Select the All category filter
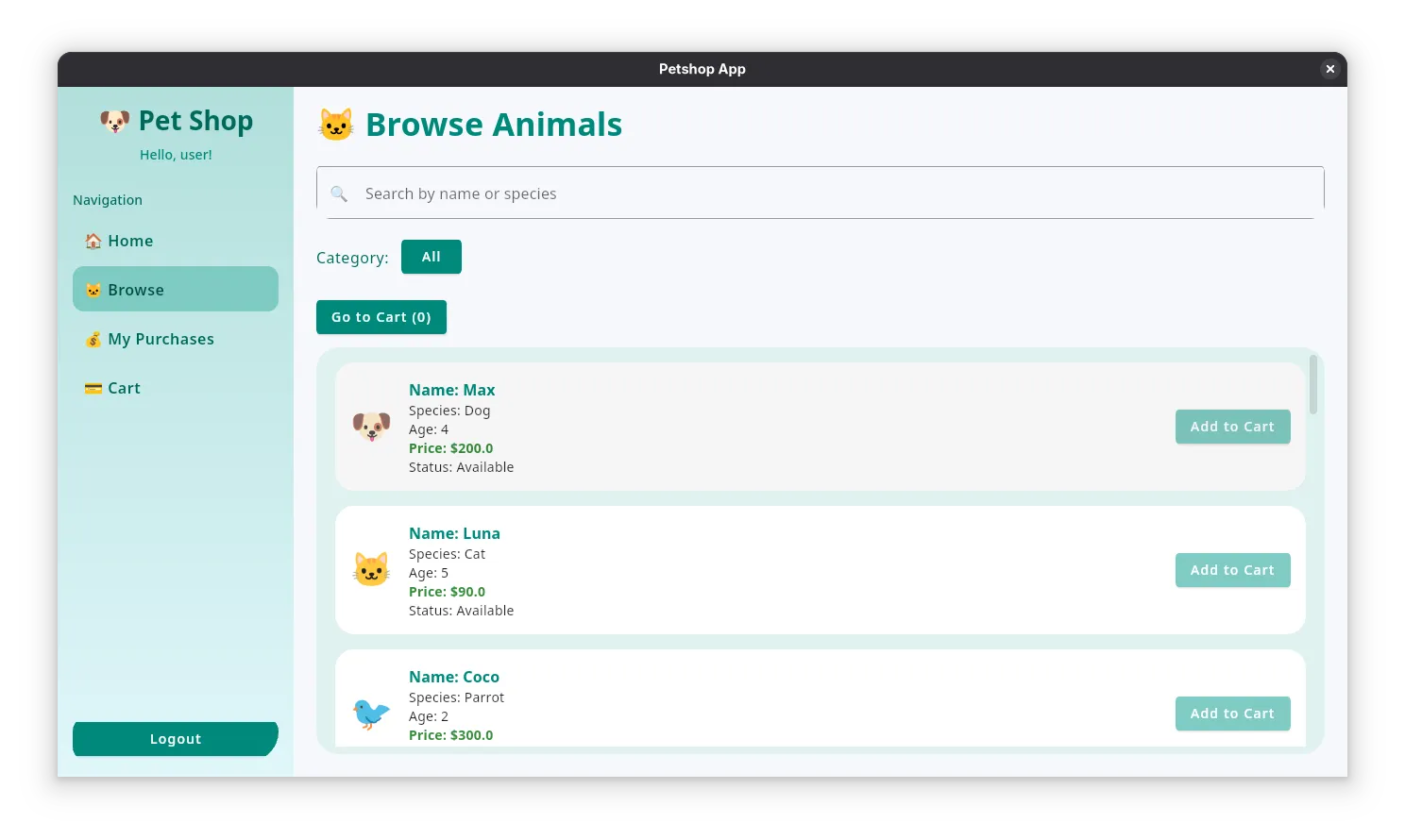Viewport: 1405px width, 840px height. [x=431, y=257]
